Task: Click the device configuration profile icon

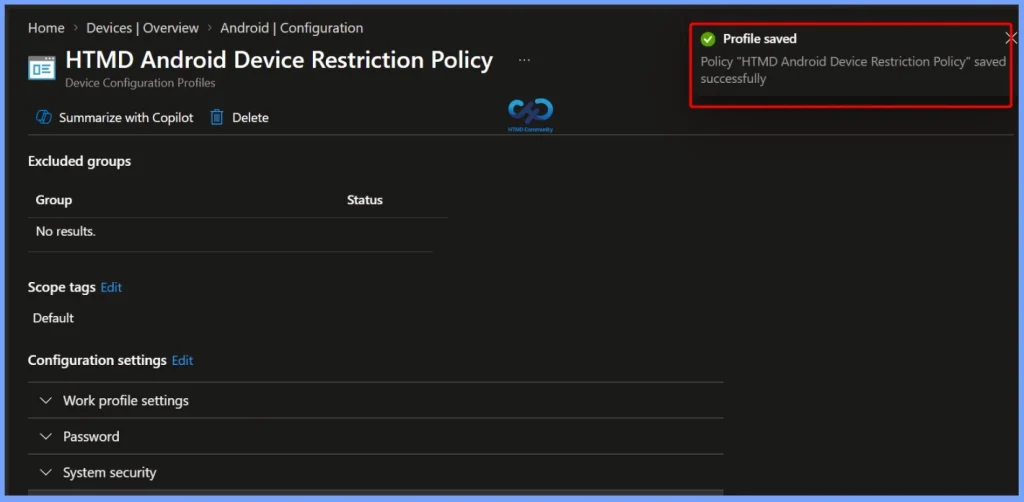Action: coord(42,68)
